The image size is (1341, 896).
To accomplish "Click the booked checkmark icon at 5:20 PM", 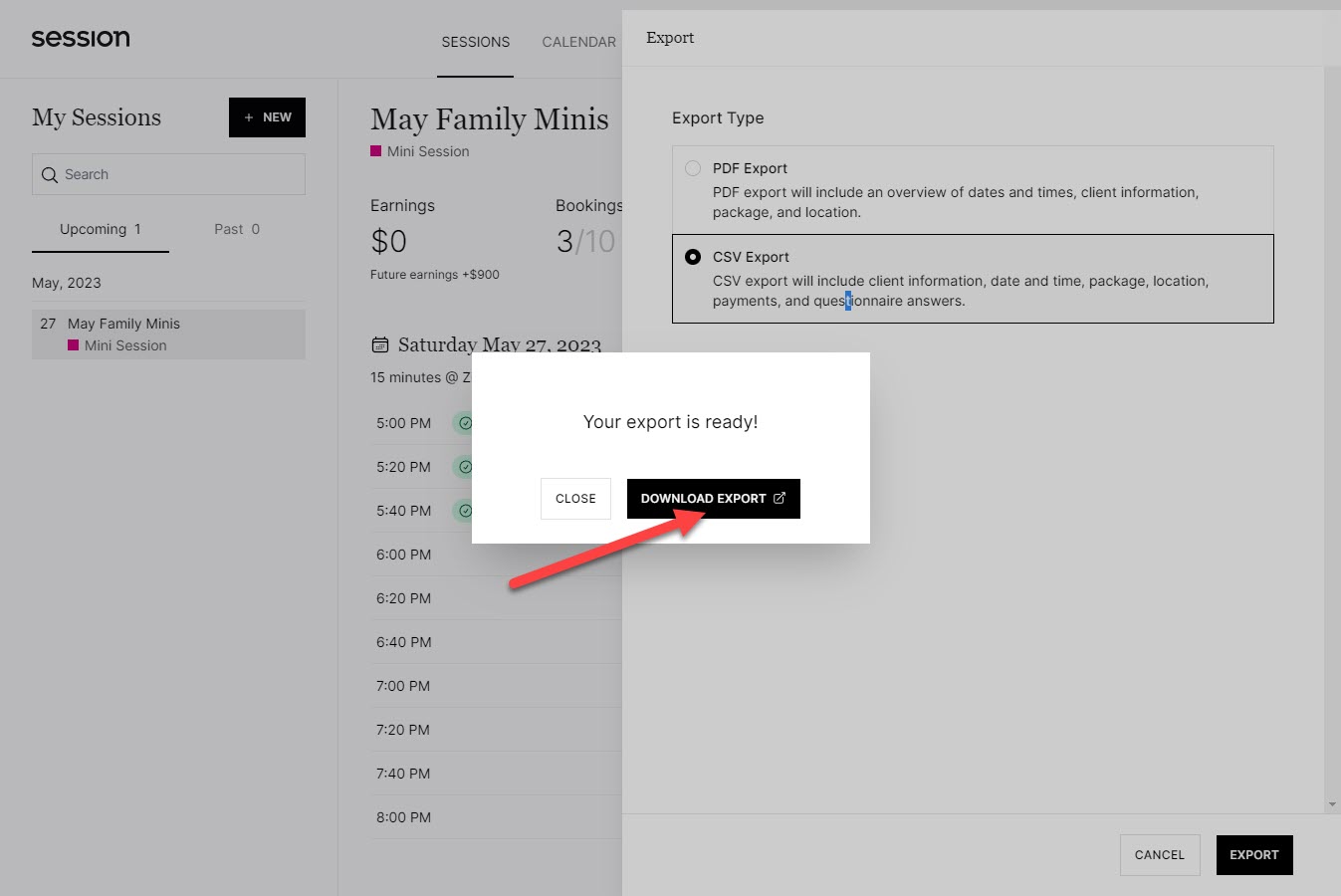I will pyautogui.click(x=465, y=467).
